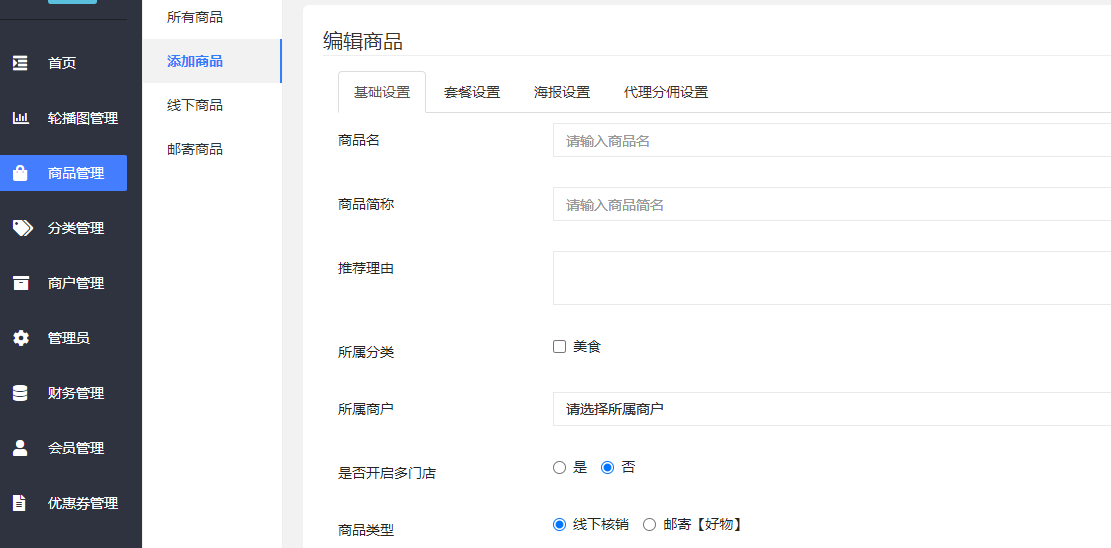Viewport: 1111px width, 548px height.
Task: Select 是 for 是否开启多门店
Action: (560, 468)
